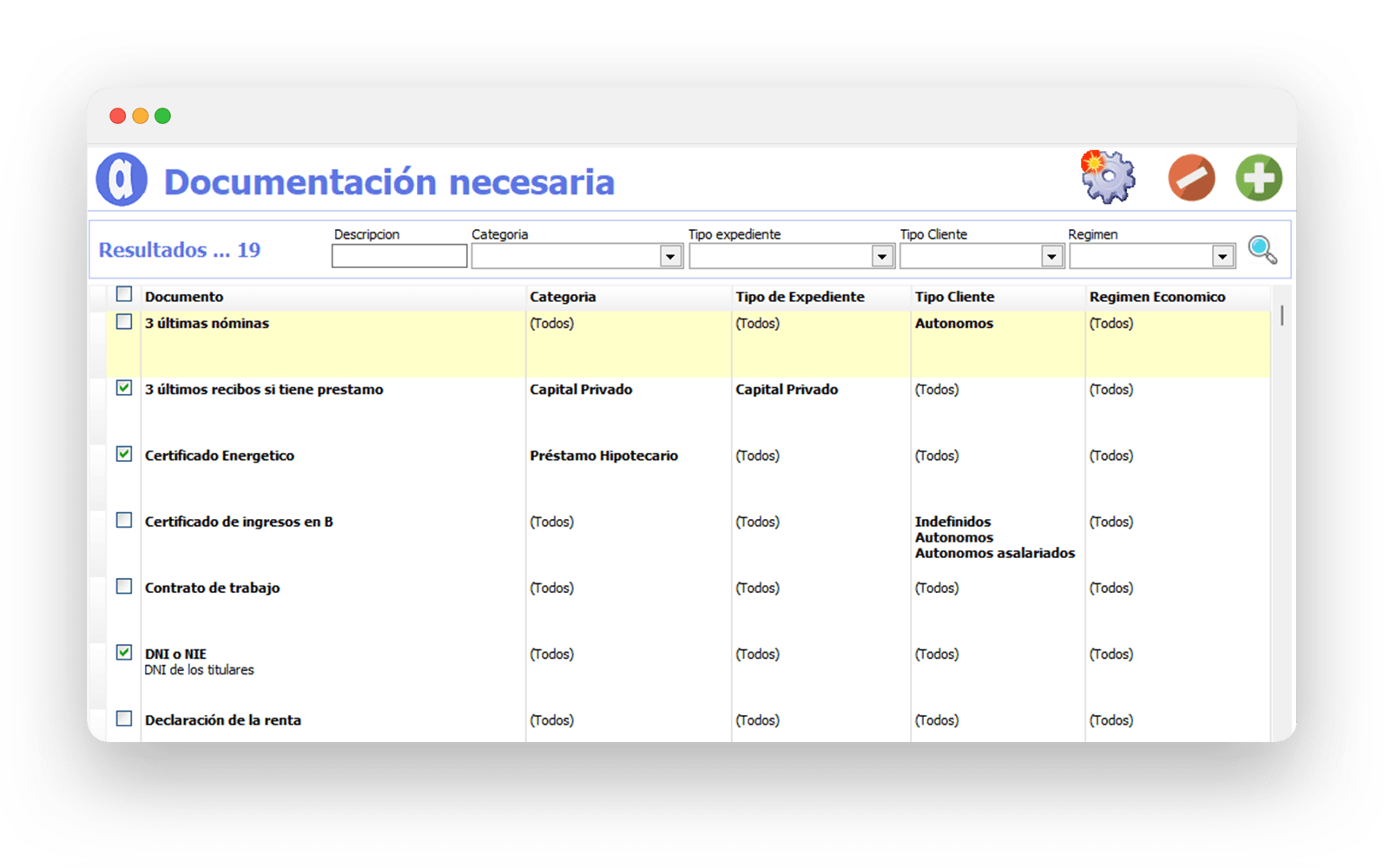This screenshot has width=1384, height=868.
Task: Minimize window with yellow button
Action: pos(140,115)
